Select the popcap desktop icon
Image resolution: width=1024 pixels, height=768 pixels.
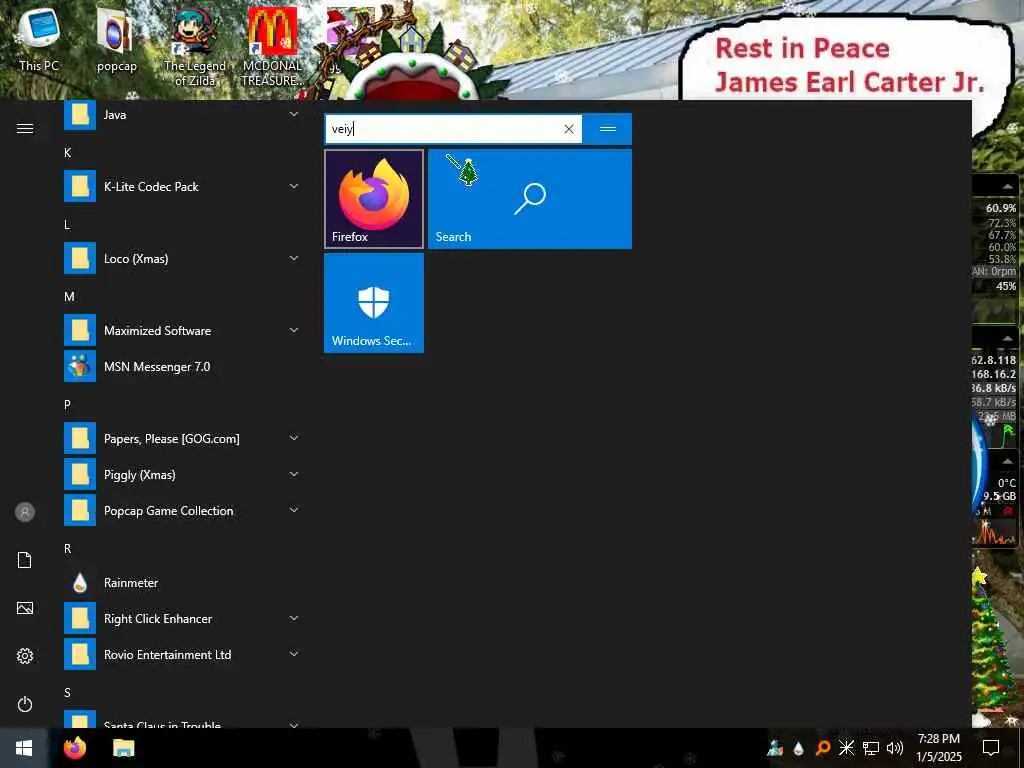click(116, 40)
